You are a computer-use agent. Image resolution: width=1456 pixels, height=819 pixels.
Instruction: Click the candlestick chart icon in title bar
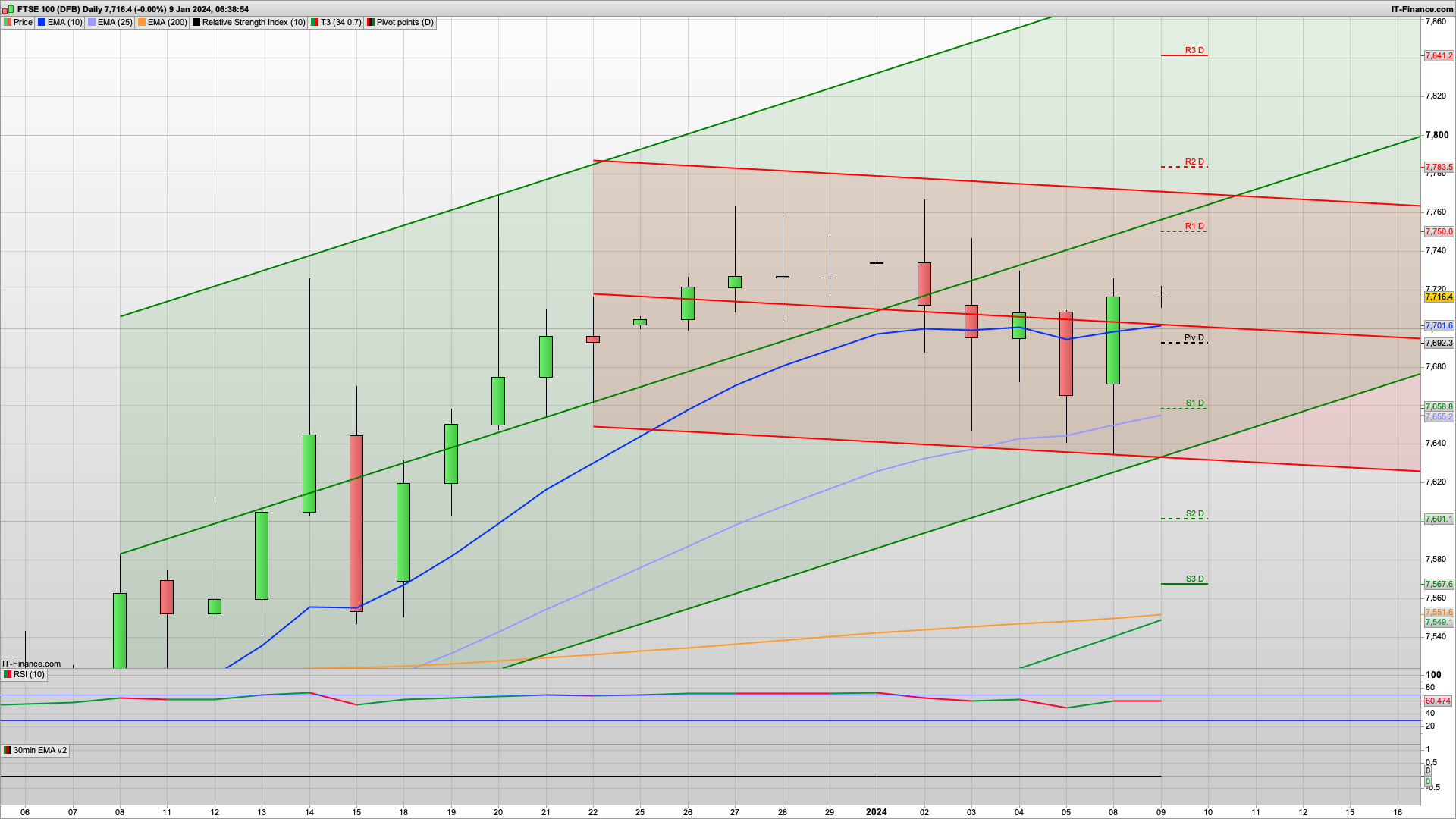(x=8, y=9)
